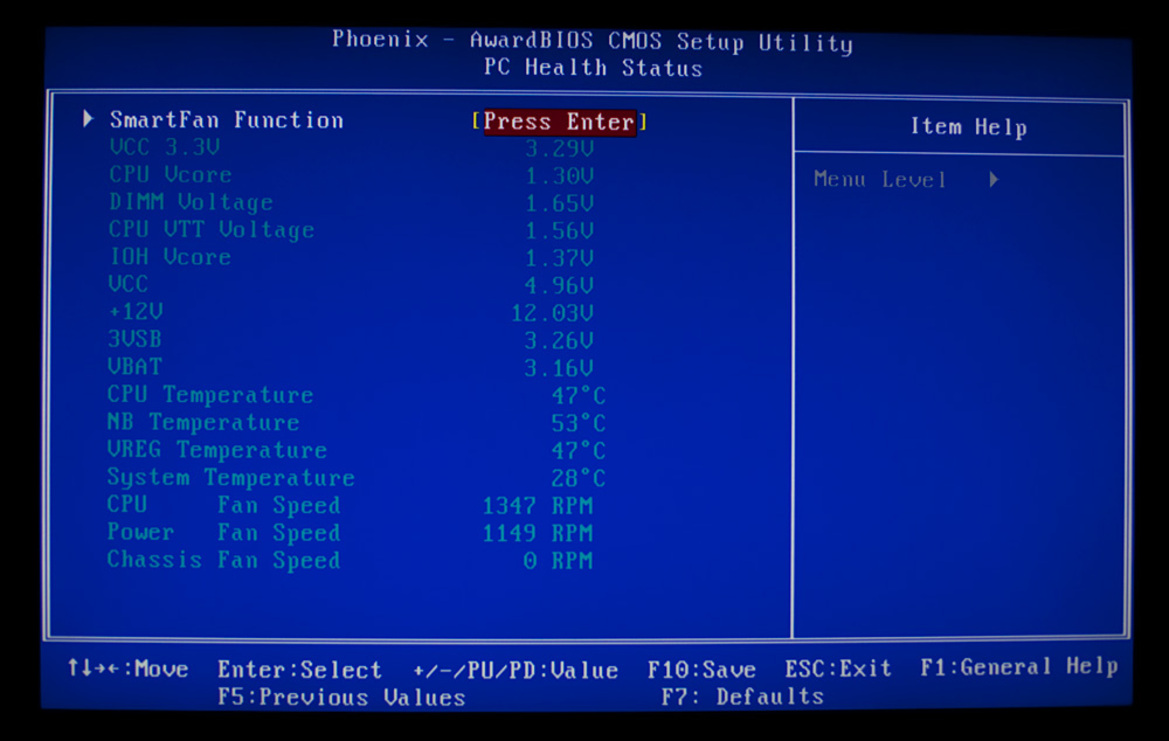Click the VCC 3.3V label

pos(165,147)
